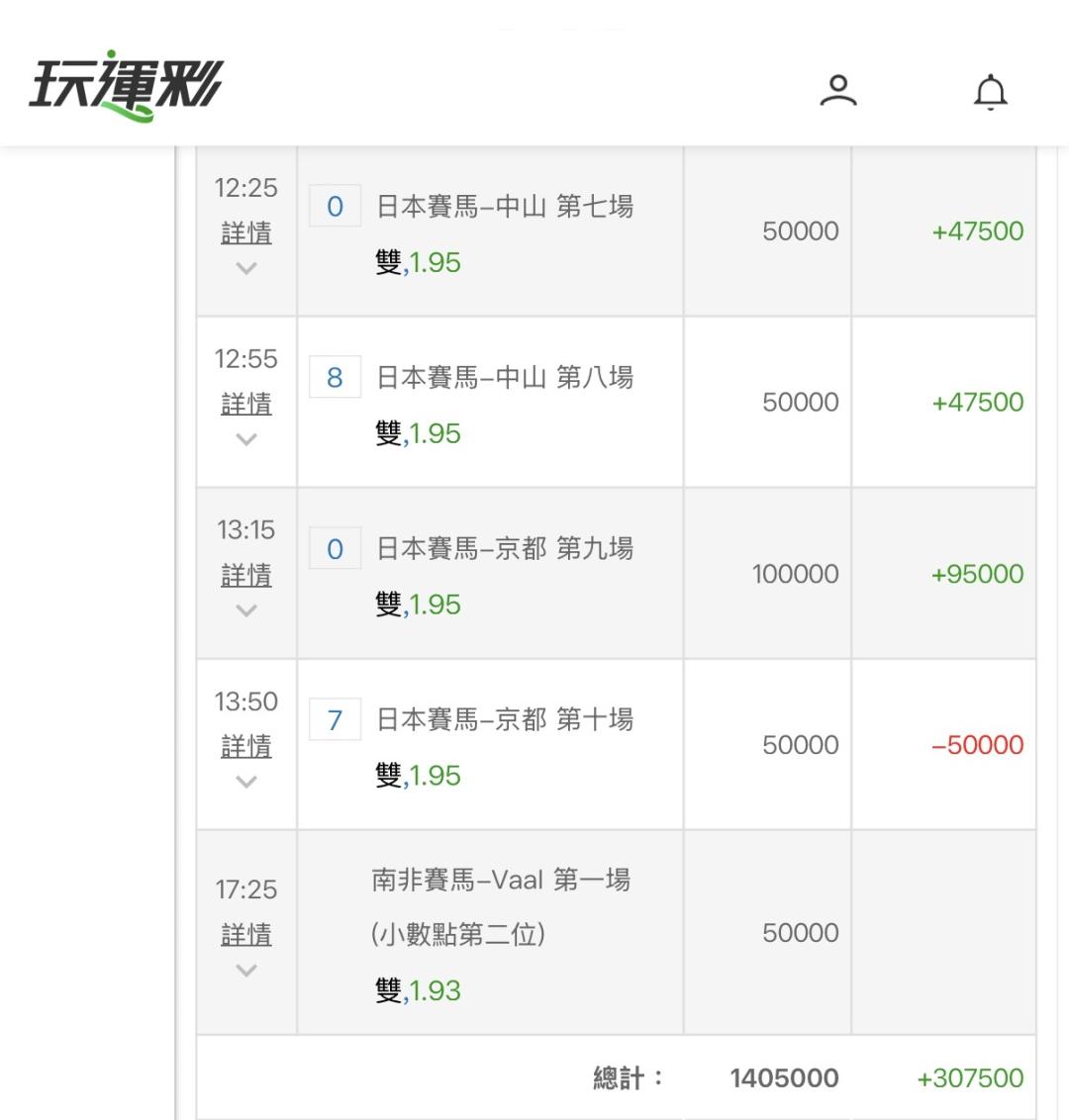Image resolution: width=1069 pixels, height=1120 pixels.
Task: Click 詳情 for the 17:25 Vaal bet
Action: pos(246,935)
